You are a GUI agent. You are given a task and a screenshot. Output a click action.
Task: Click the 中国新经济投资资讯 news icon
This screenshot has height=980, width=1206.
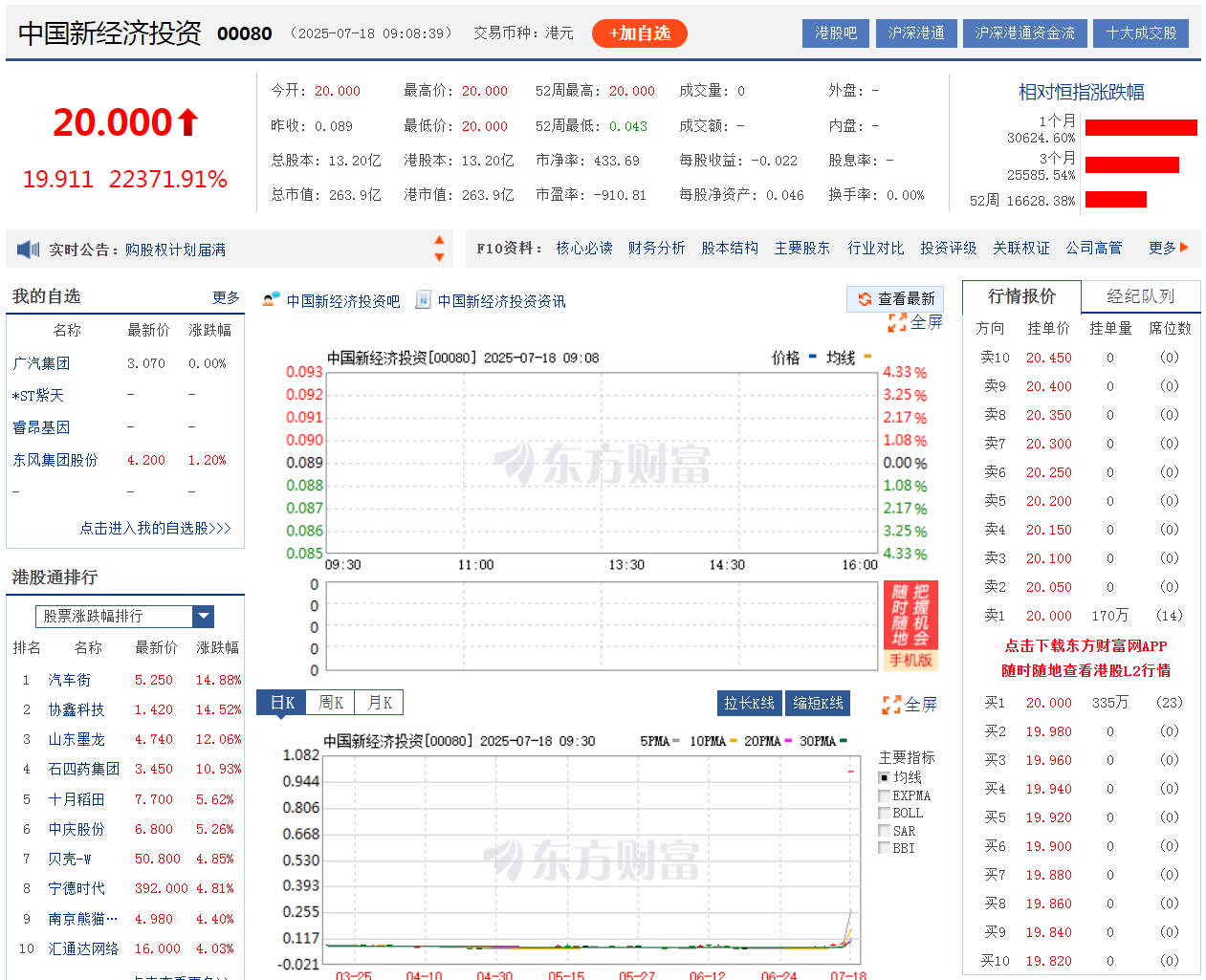(423, 300)
